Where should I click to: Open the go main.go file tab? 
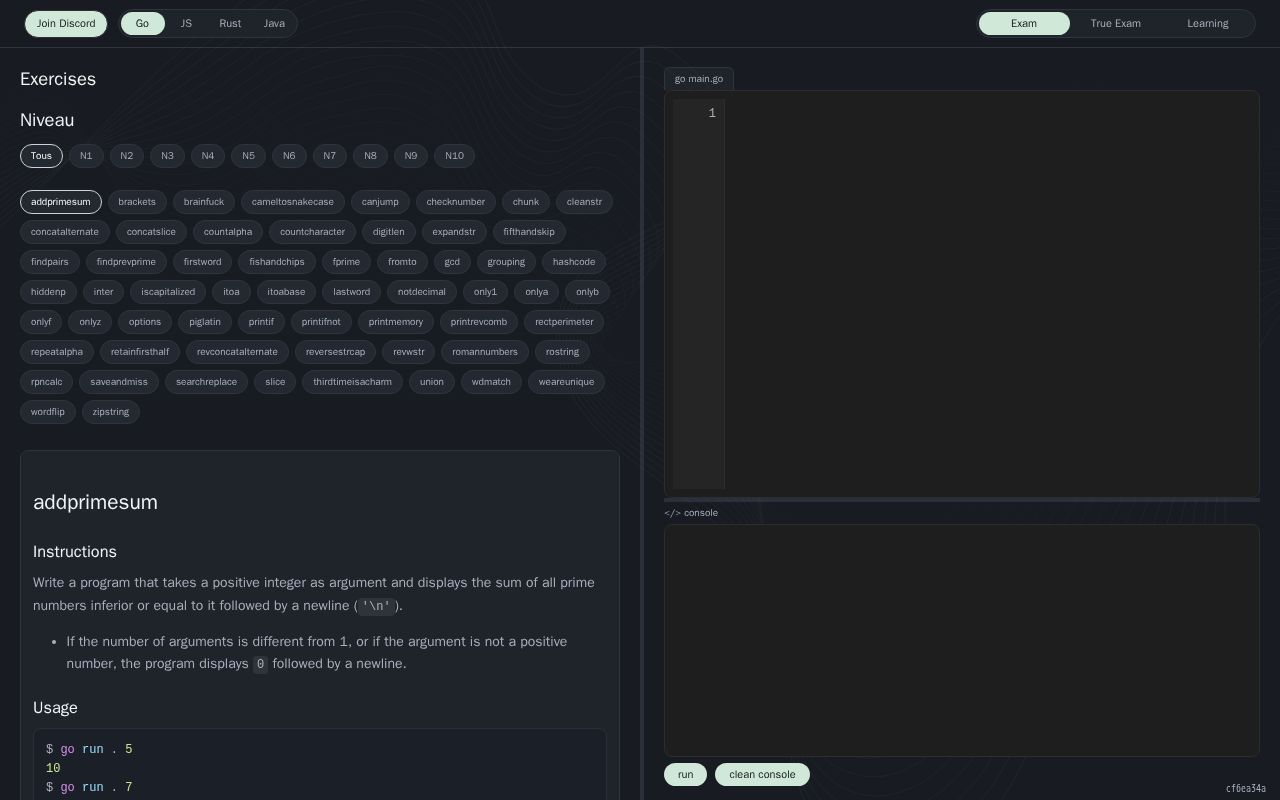coord(699,79)
